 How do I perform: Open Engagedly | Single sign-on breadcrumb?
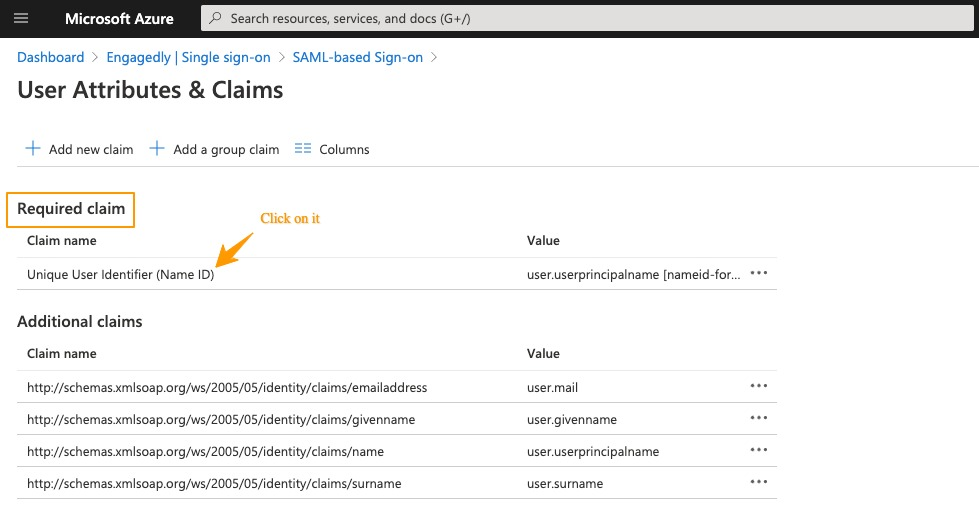click(x=189, y=57)
